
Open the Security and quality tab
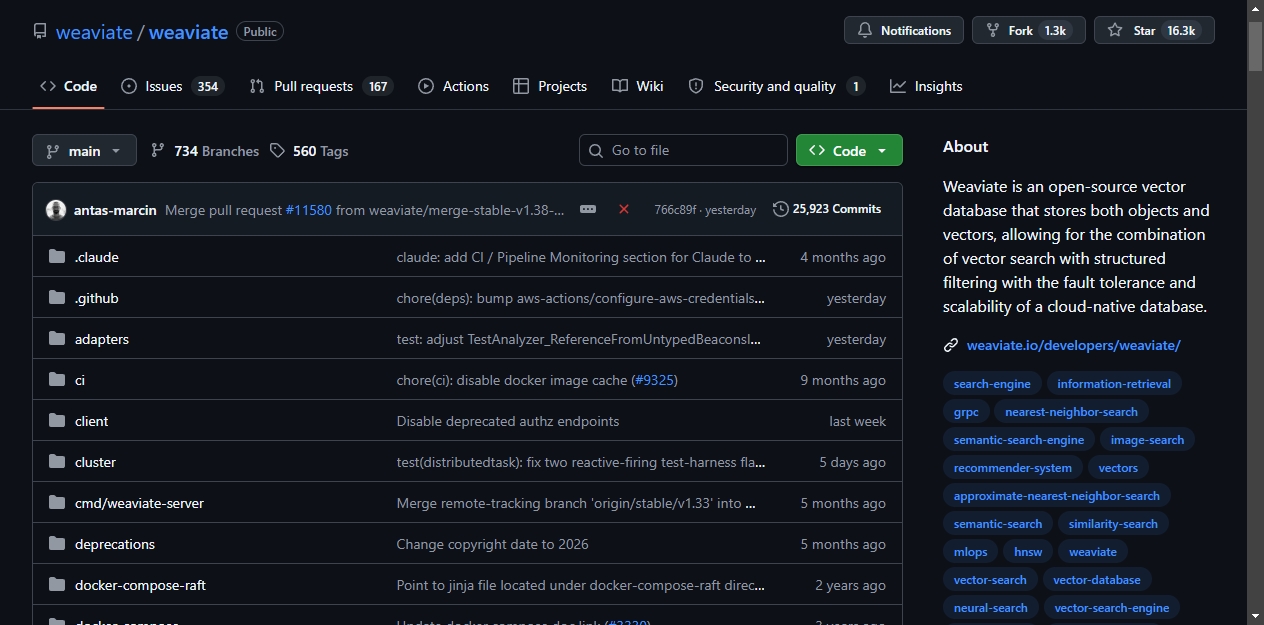coord(776,86)
